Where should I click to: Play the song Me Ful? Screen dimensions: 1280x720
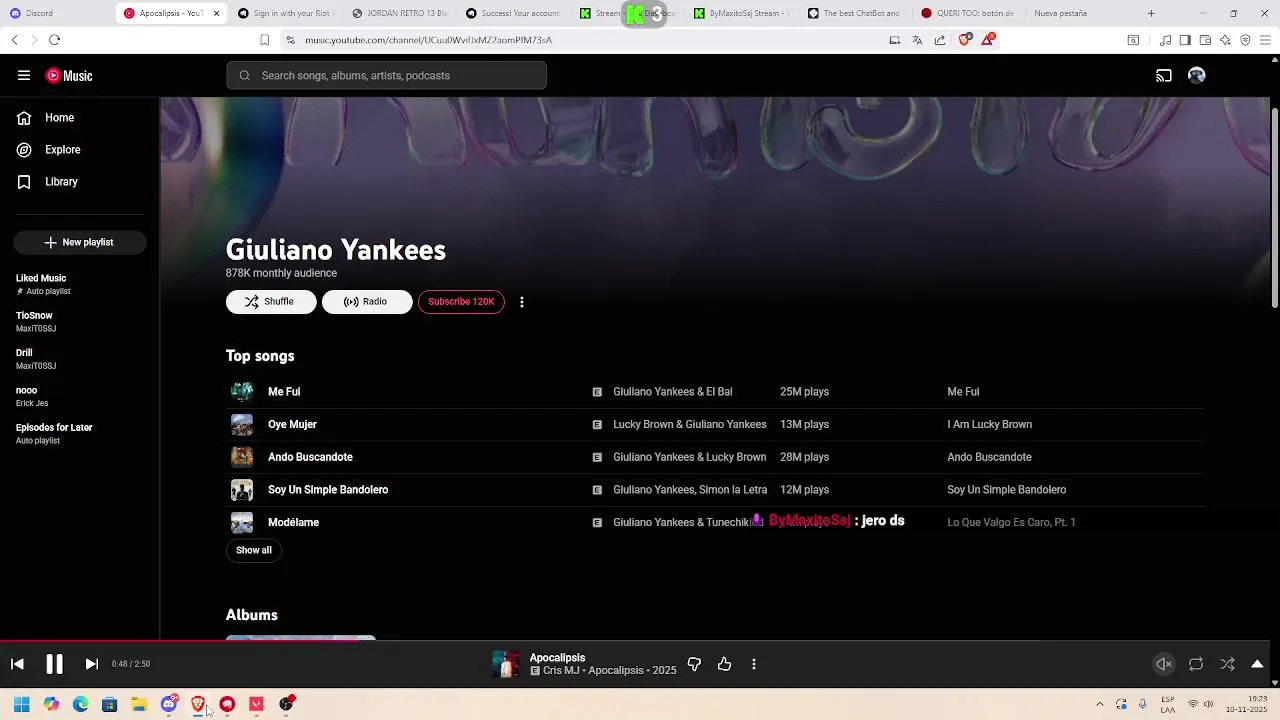(x=284, y=392)
